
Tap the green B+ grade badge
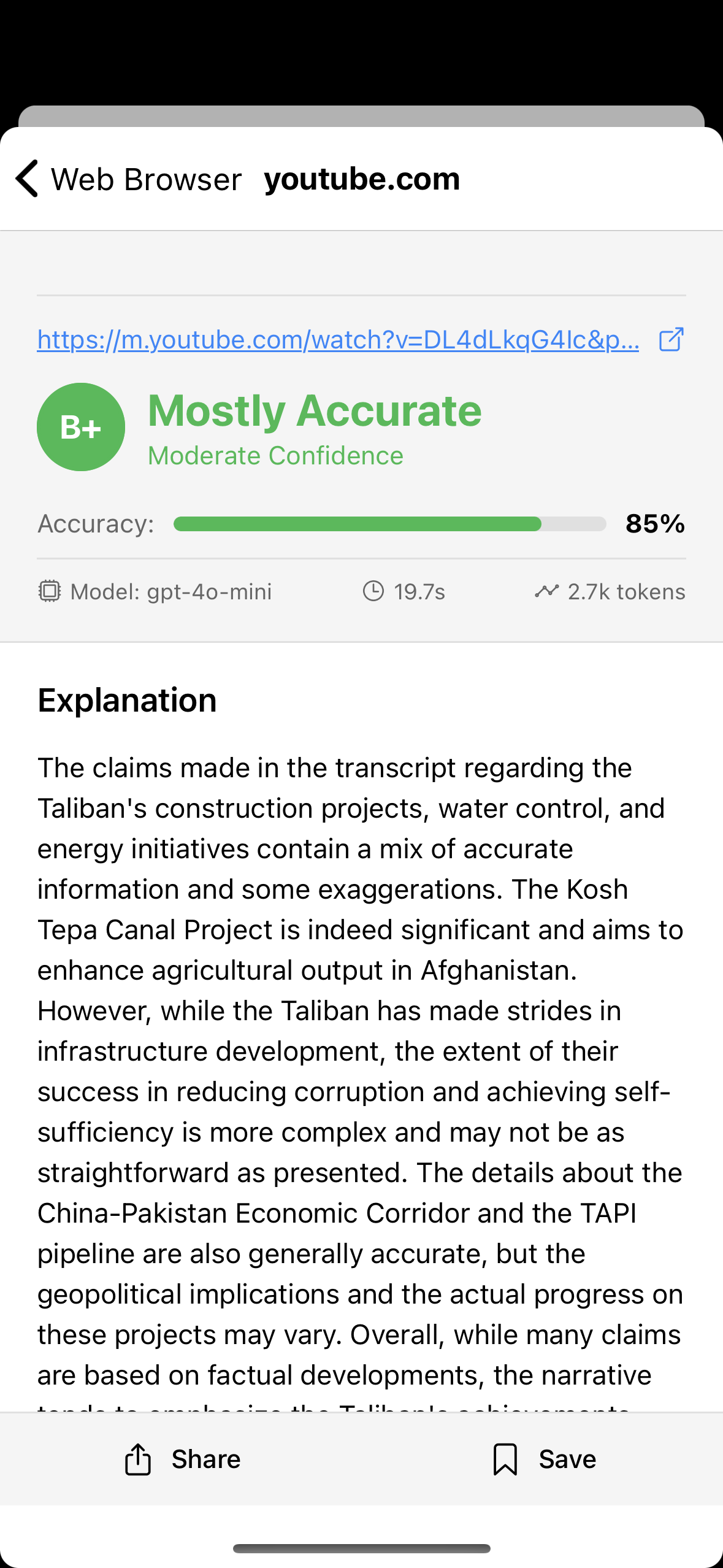coord(81,427)
